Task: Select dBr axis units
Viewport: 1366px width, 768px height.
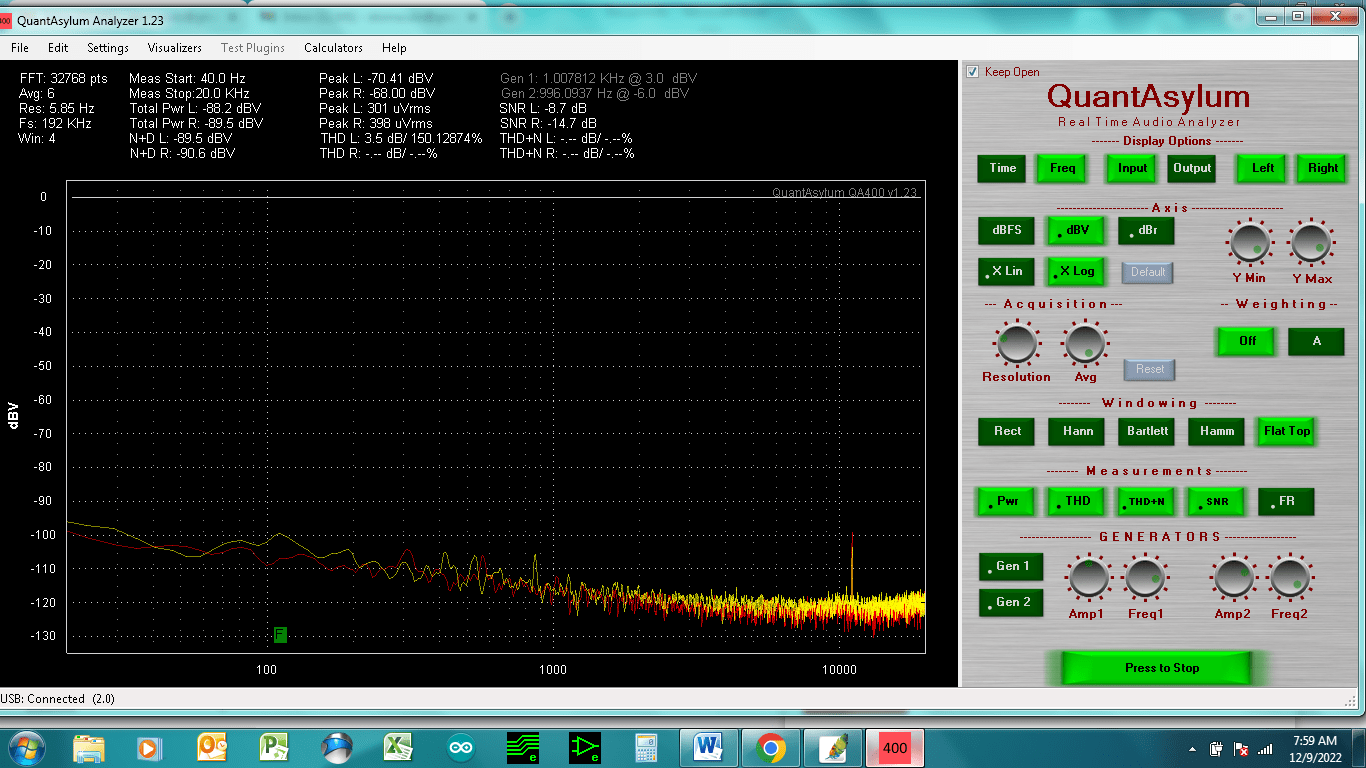Action: click(1146, 230)
